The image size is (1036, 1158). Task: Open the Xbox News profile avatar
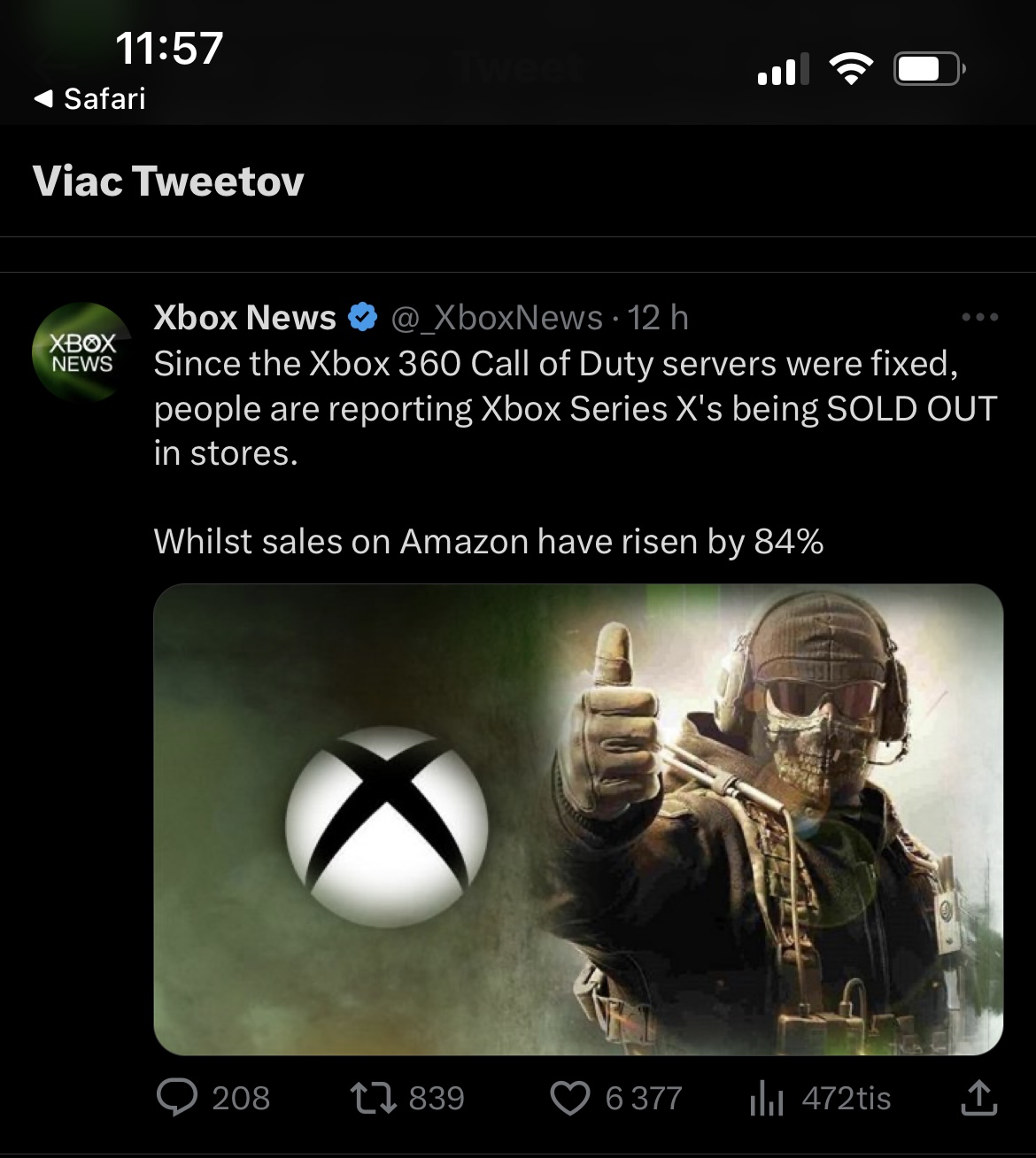click(81, 352)
